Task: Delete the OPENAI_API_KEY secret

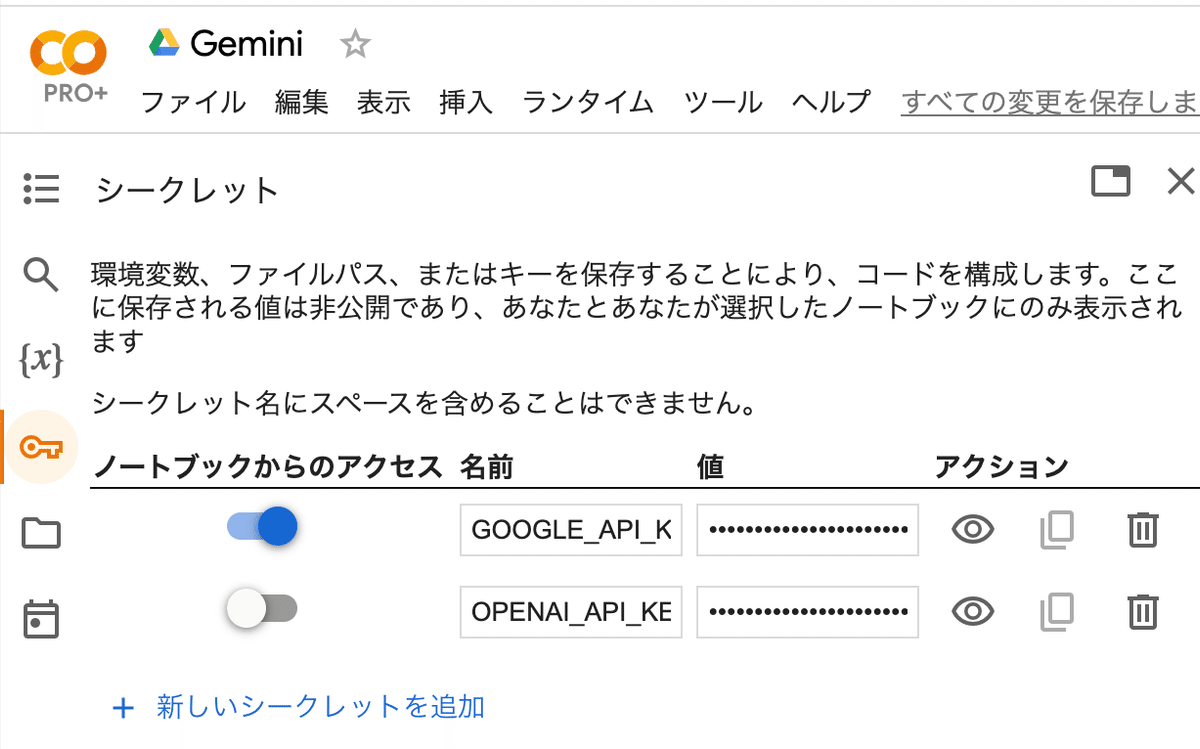Action: click(x=1143, y=611)
